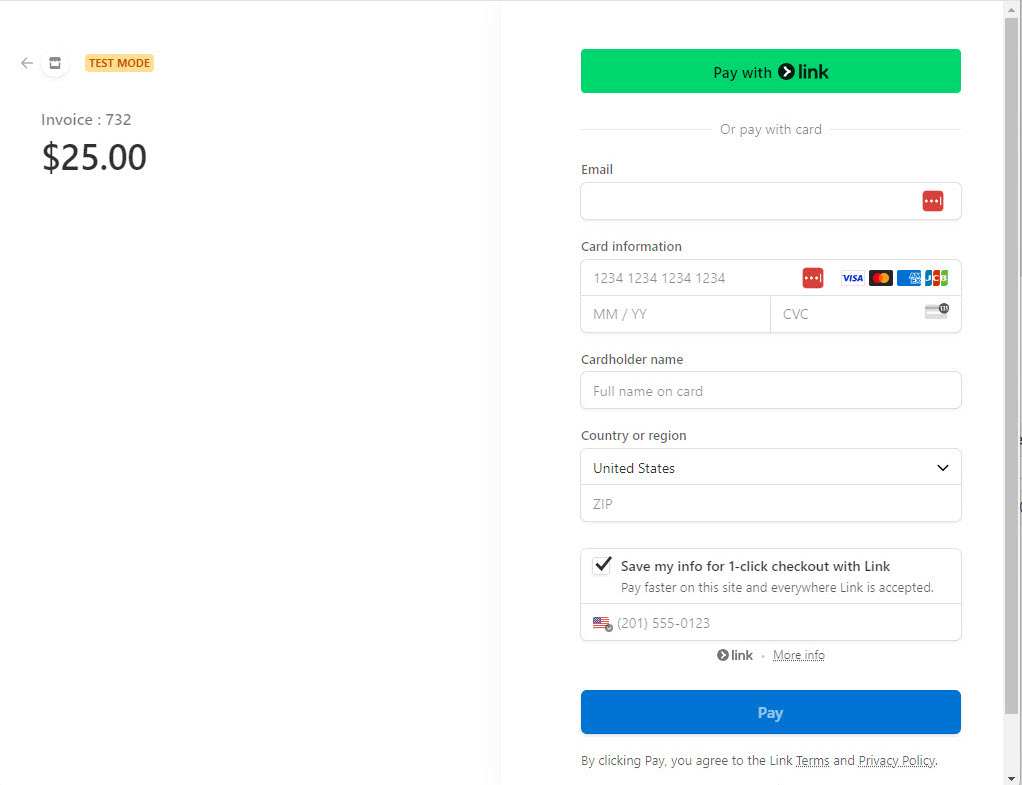This screenshot has height=785, width=1022.
Task: Focus the Cardholder name field
Action: [770, 391]
